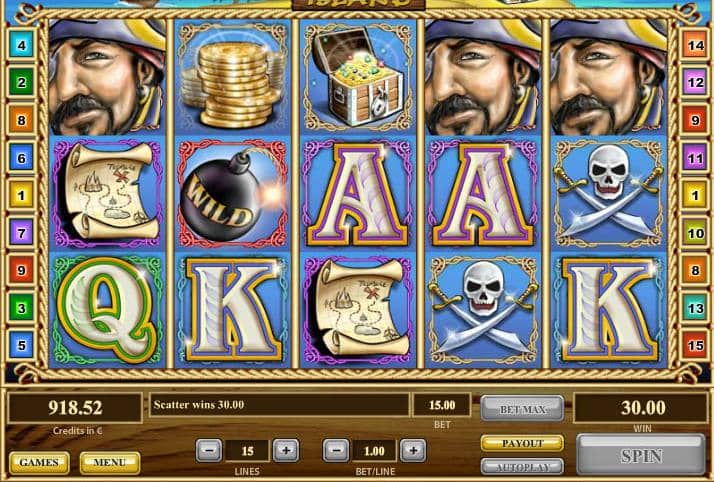Click the treasure map in reel one
Screen dimensions: 714x482
pyautogui.click(x=107, y=194)
